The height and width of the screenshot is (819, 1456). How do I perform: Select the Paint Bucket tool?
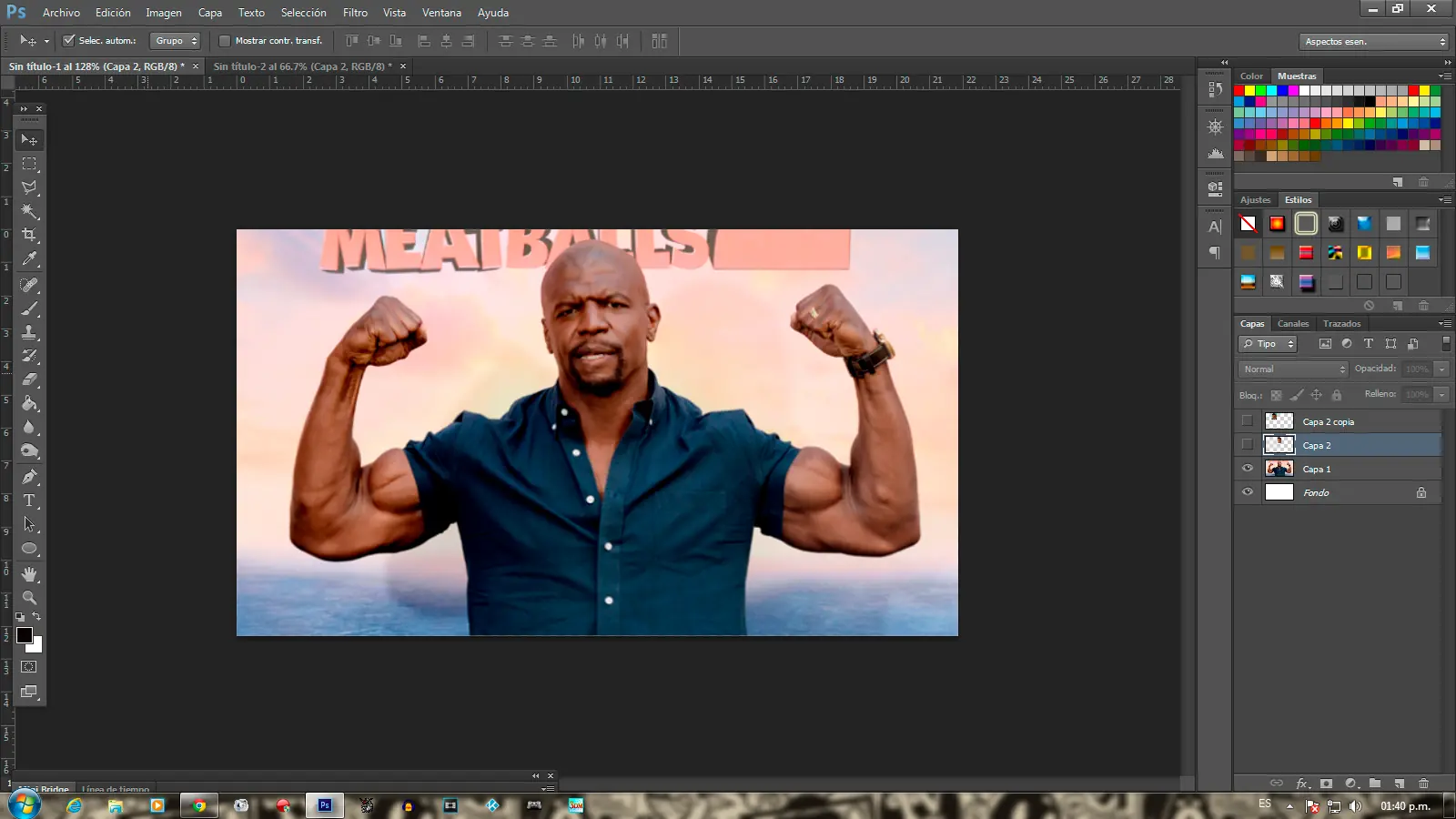point(29,403)
